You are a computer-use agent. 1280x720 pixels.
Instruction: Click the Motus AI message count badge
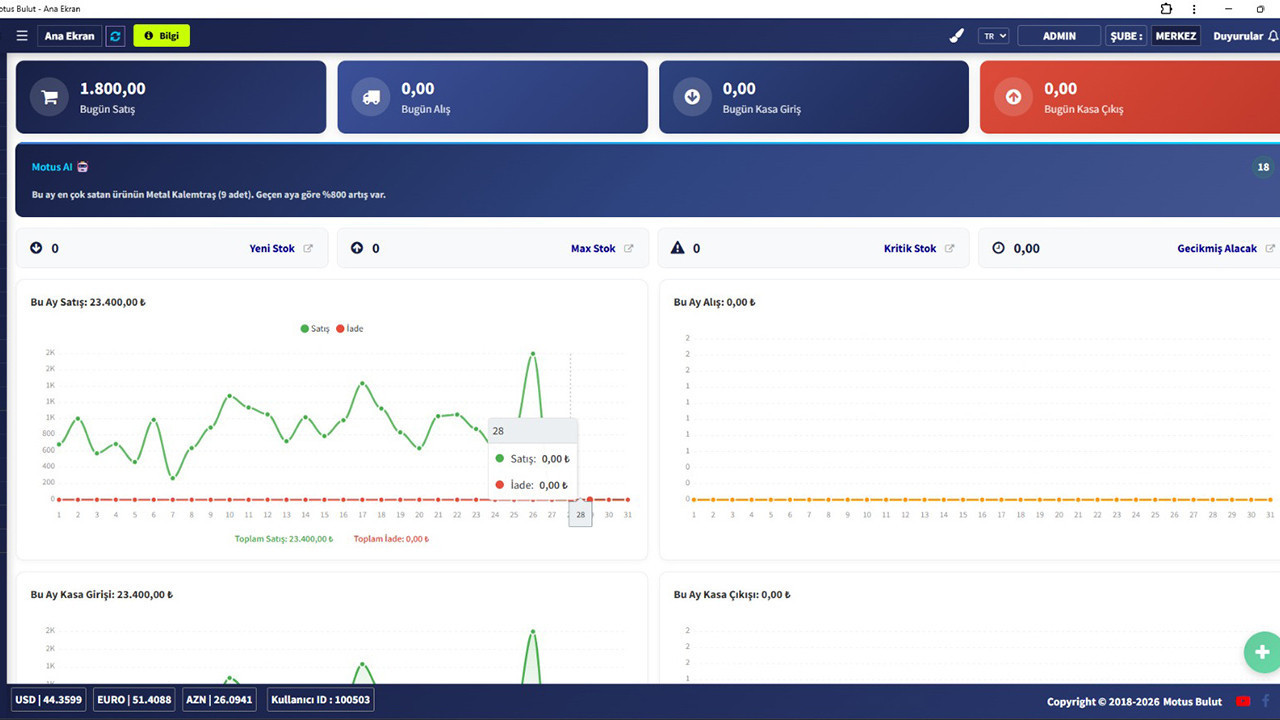(1263, 167)
